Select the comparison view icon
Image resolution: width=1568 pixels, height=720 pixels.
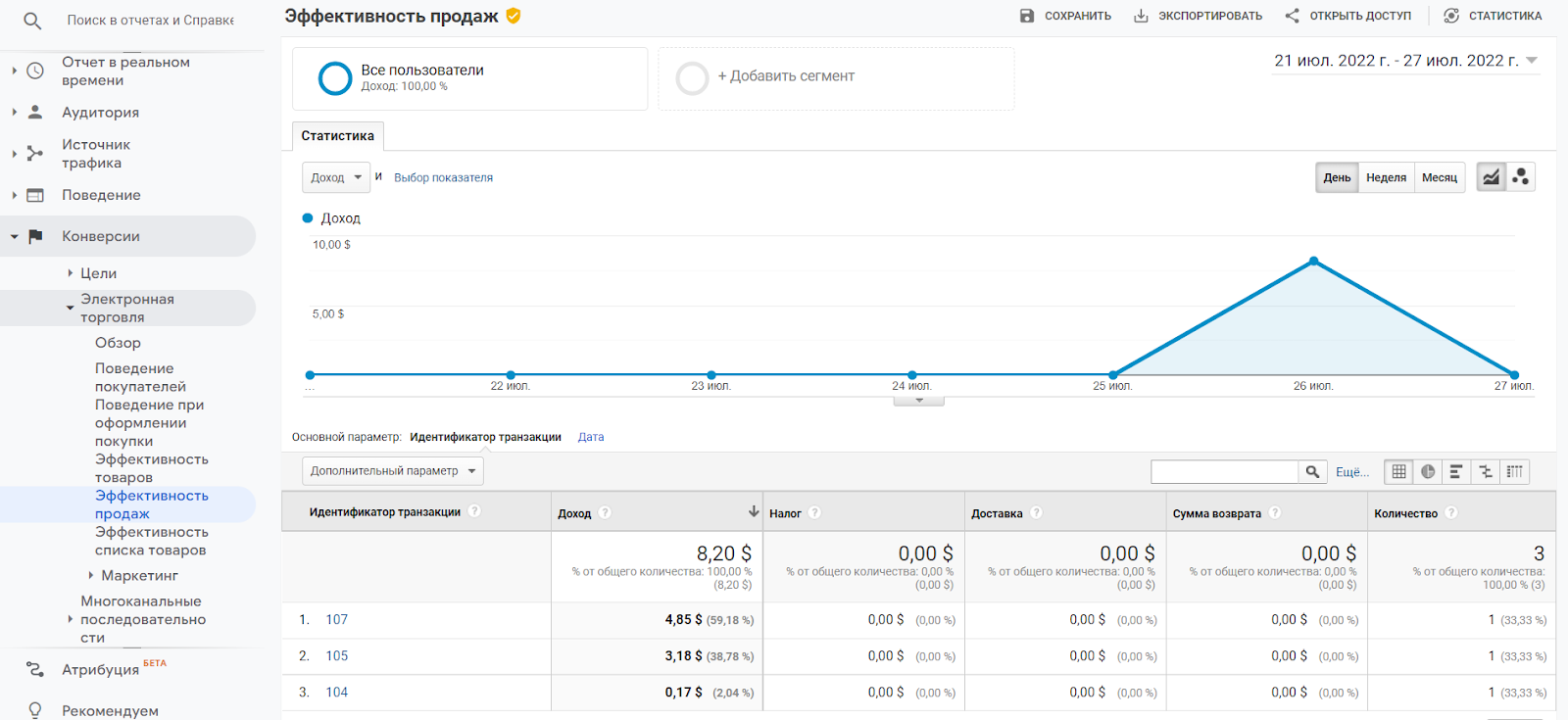pos(1486,472)
